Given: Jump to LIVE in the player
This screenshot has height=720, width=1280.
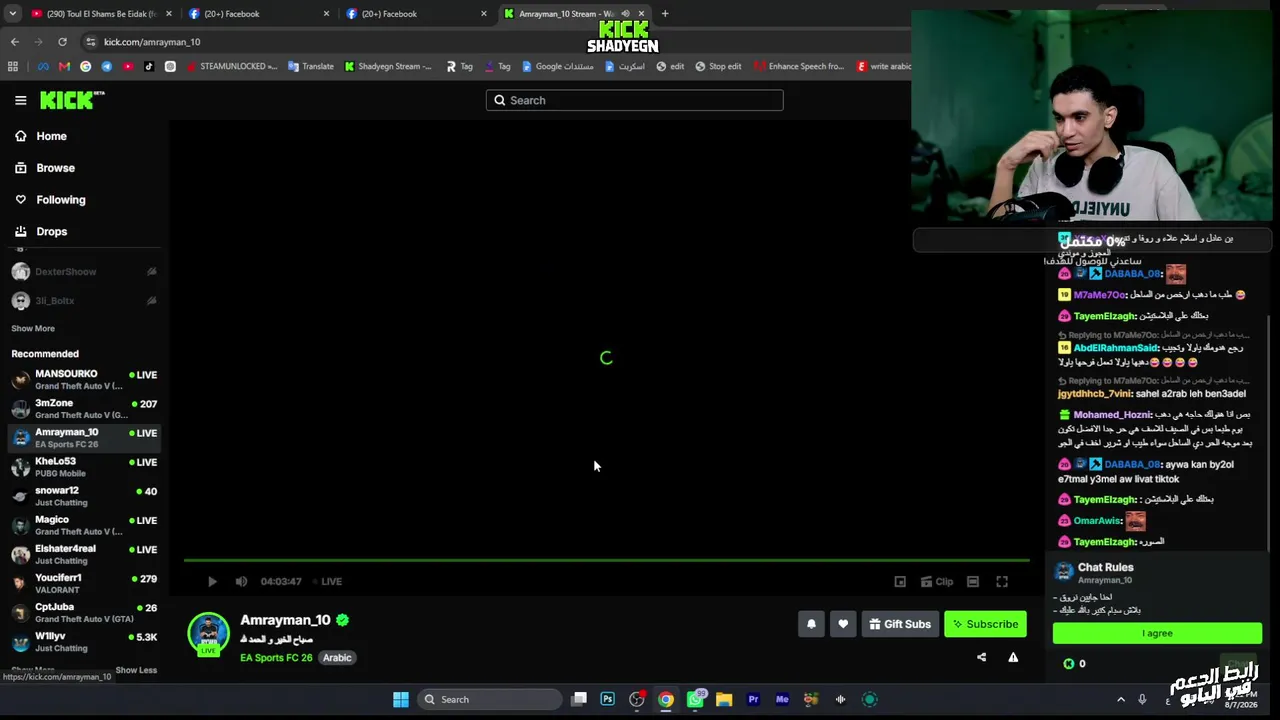Looking at the screenshot, I should [x=327, y=581].
